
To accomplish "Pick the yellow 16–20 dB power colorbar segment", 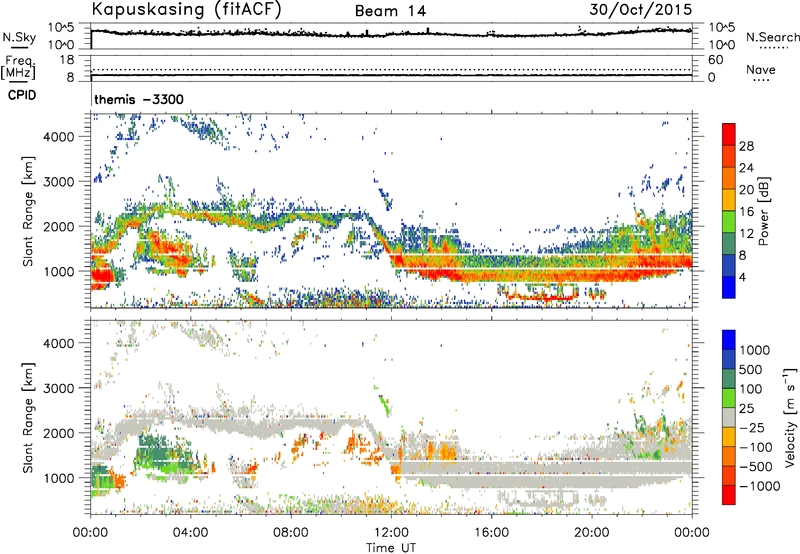I will click(729, 200).
